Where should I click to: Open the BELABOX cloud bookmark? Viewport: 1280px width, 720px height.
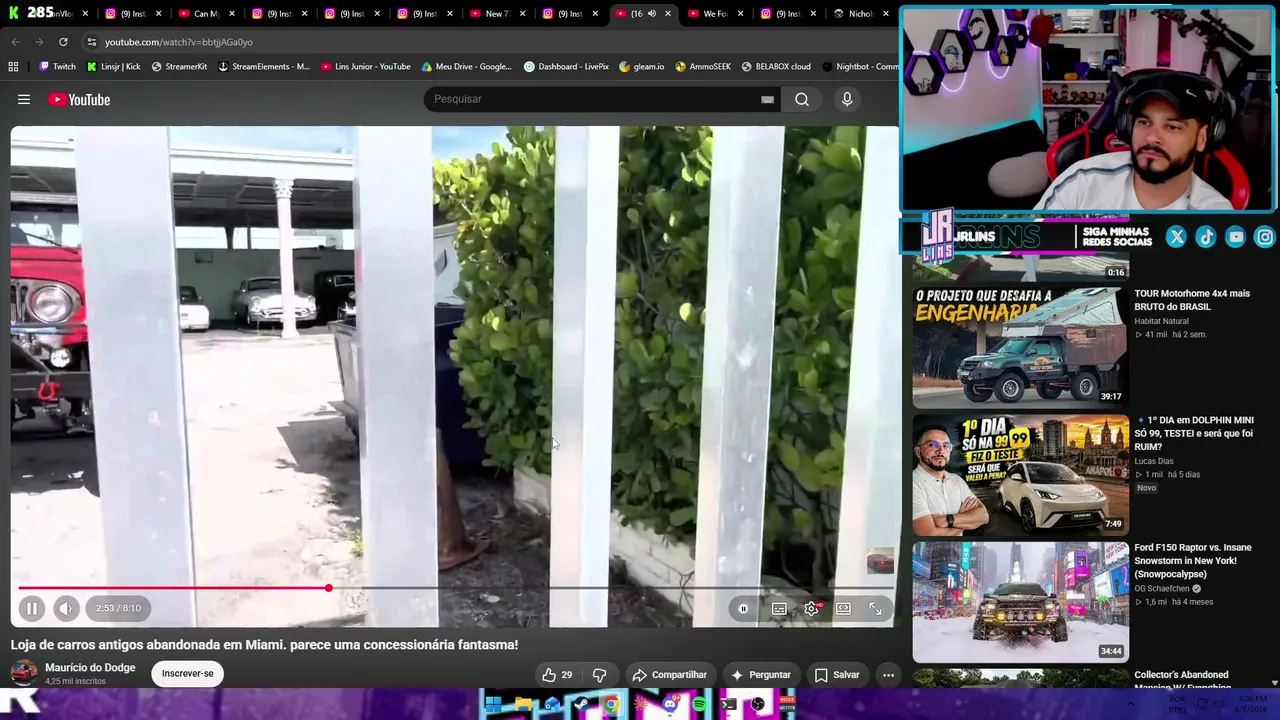point(776,67)
